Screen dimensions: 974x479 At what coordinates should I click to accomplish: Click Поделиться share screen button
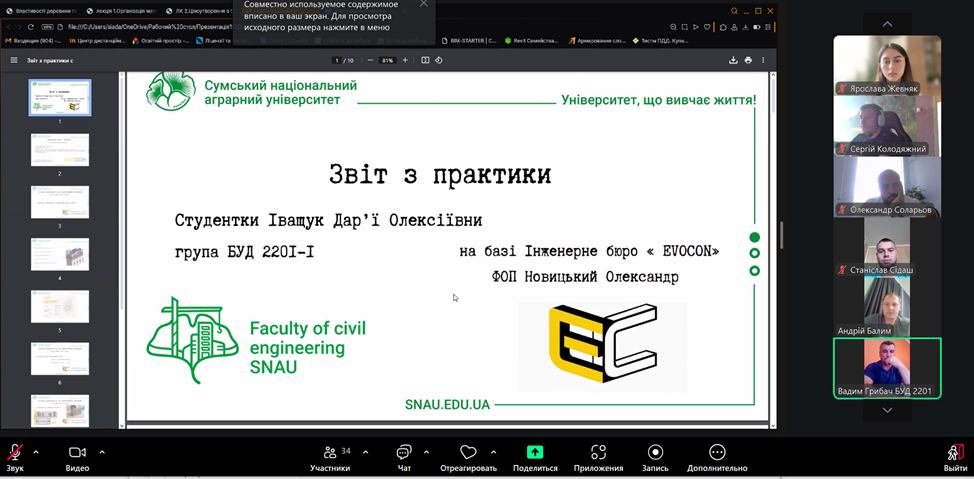coord(535,457)
